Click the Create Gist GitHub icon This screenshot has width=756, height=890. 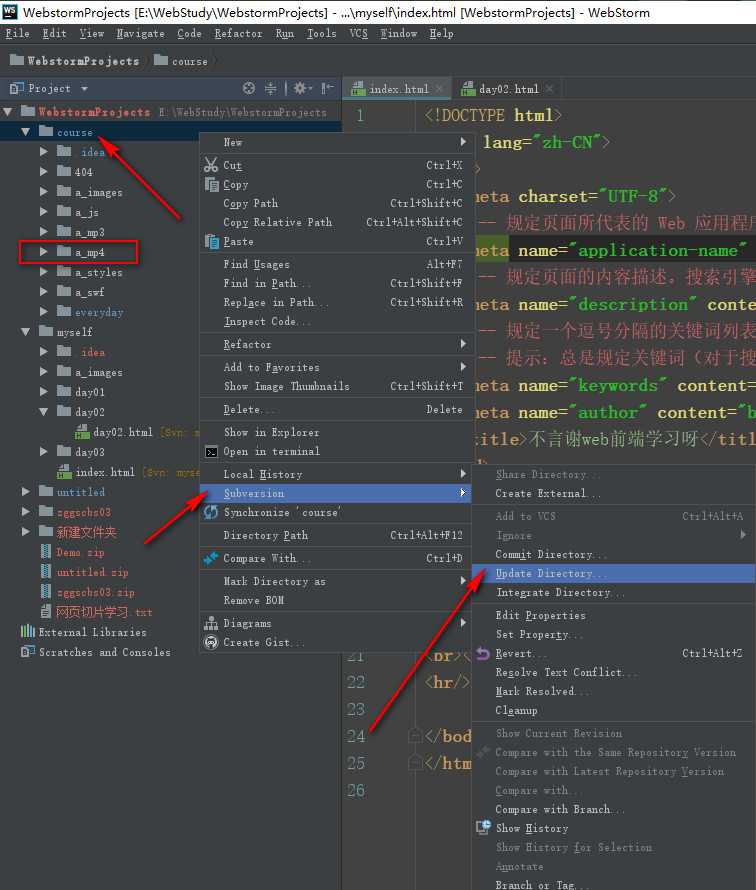click(x=211, y=643)
